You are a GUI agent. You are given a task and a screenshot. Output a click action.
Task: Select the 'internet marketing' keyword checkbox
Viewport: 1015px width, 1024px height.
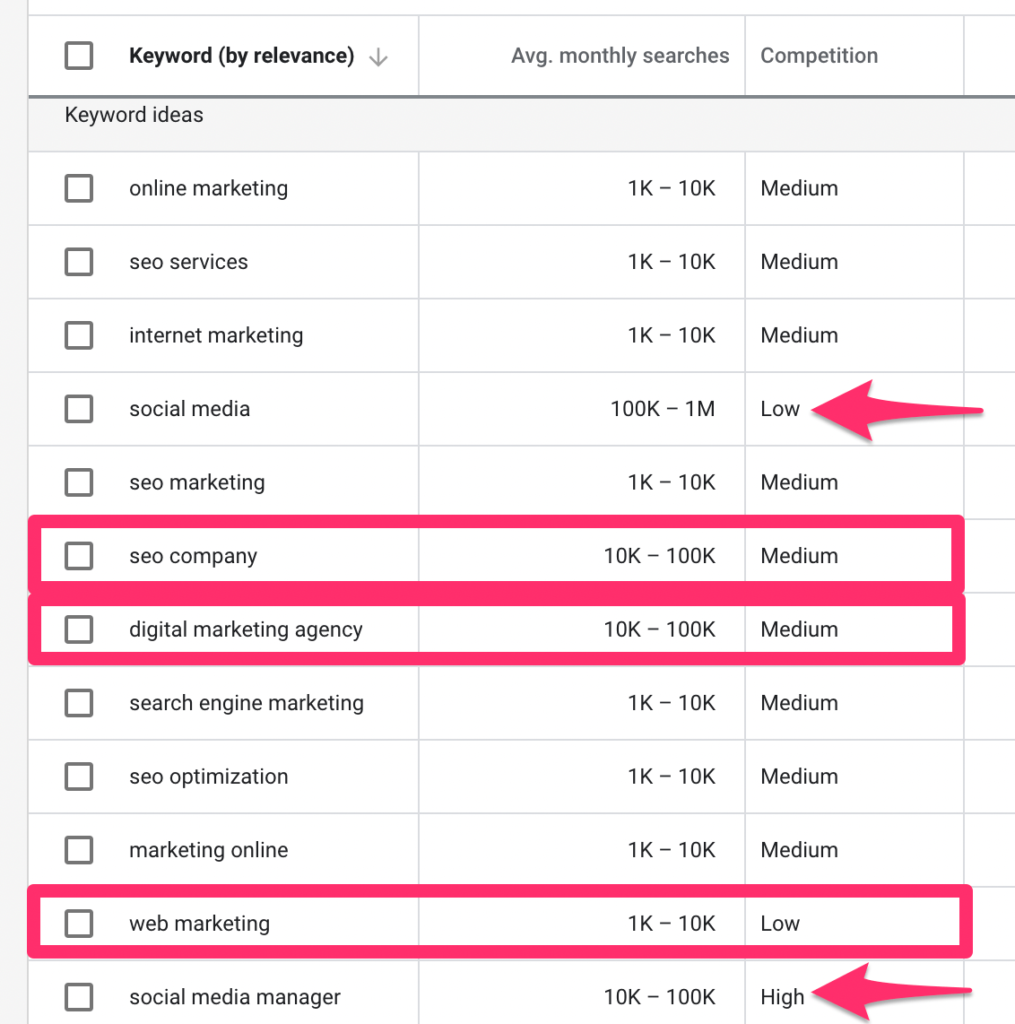pyautogui.click(x=79, y=335)
